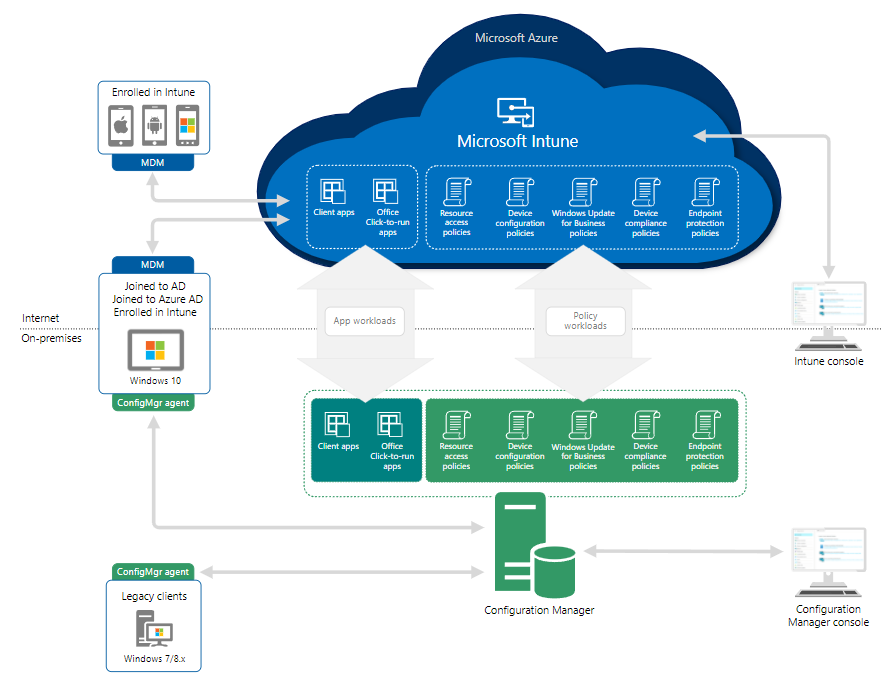
Task: Click the Intune console caption
Action: [829, 361]
